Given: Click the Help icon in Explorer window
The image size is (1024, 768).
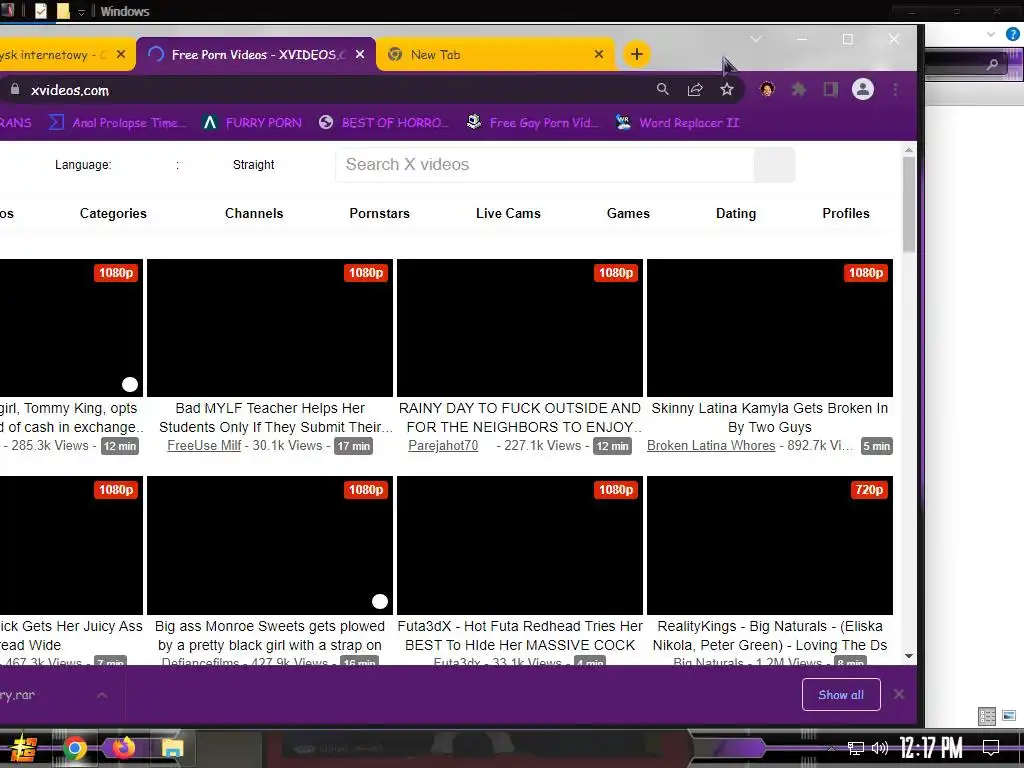Looking at the screenshot, I should [x=1012, y=34].
